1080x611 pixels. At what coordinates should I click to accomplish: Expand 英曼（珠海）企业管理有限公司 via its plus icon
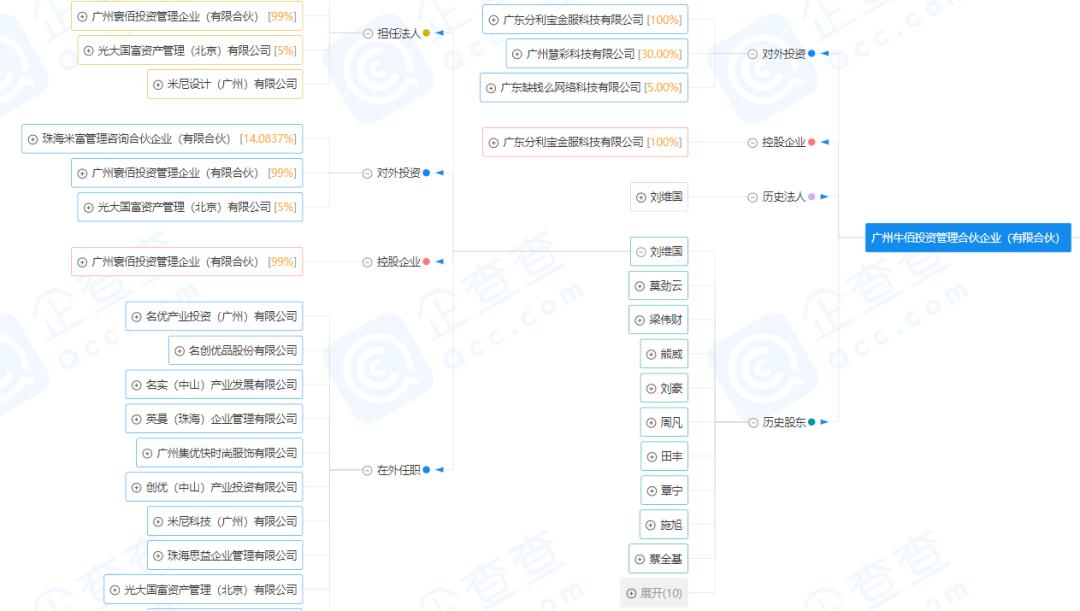click(x=136, y=420)
